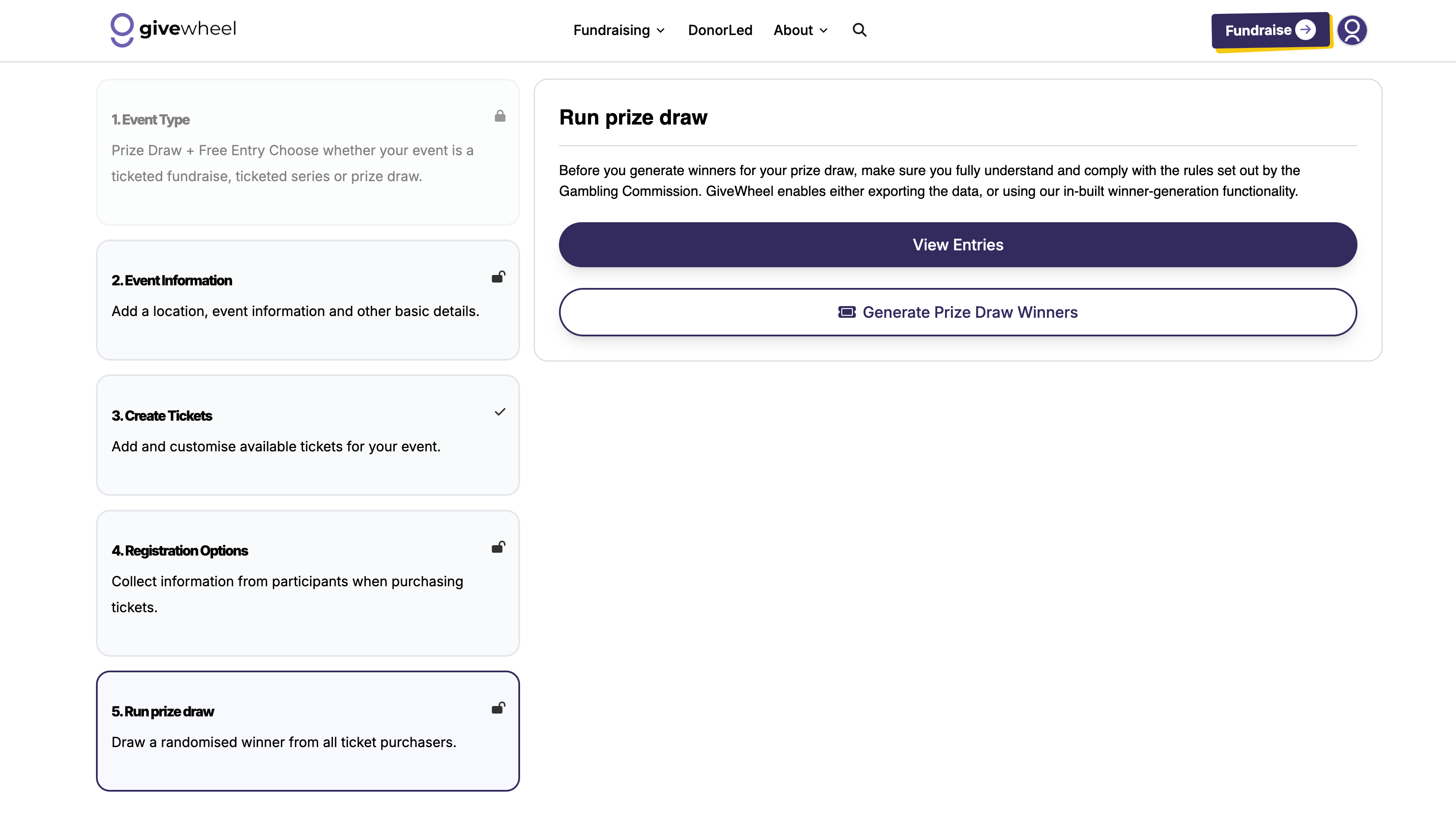1456x818 pixels.
Task: Click the unlock icon on Event Information
Action: pos(498,277)
